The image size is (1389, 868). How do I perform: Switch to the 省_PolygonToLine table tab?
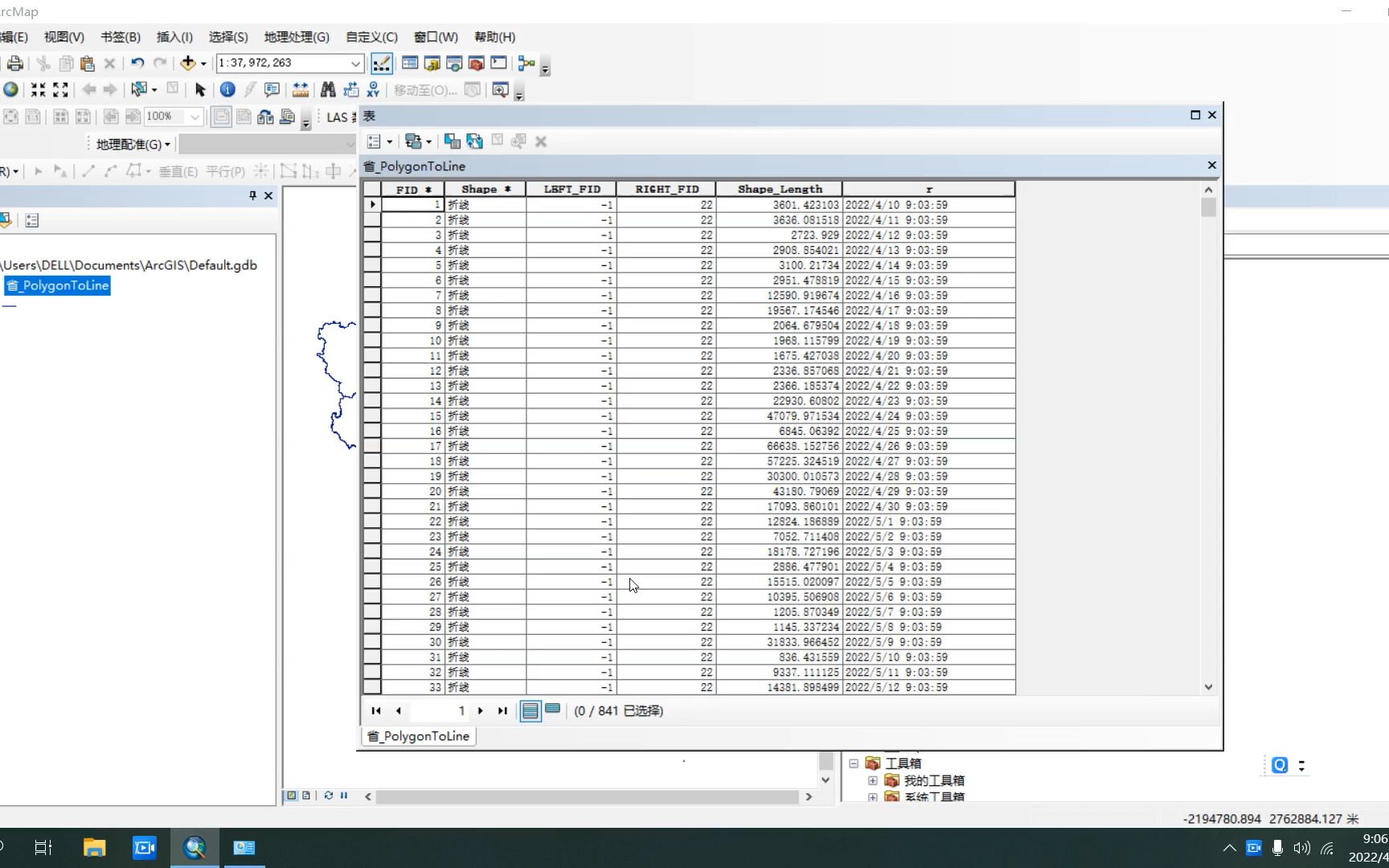click(419, 736)
